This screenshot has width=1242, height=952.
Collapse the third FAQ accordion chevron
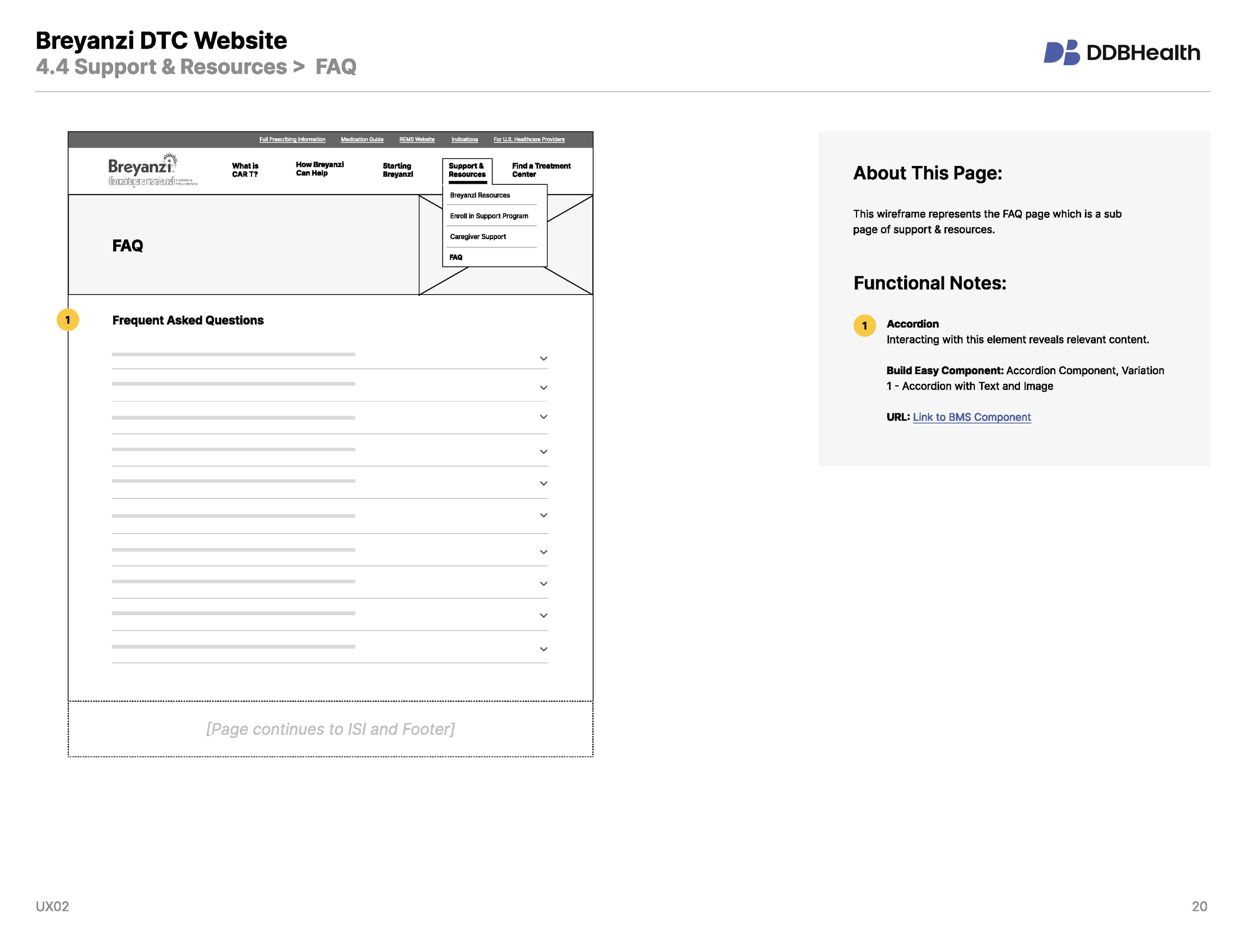coord(543,416)
